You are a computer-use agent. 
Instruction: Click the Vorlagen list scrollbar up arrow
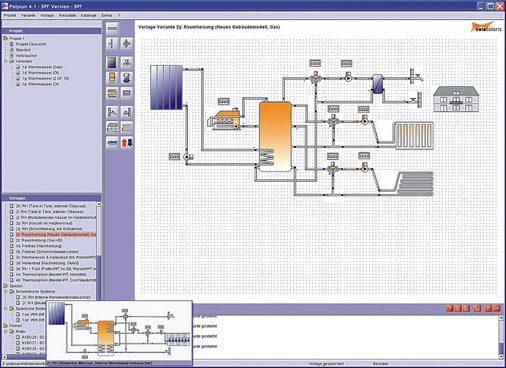point(99,204)
